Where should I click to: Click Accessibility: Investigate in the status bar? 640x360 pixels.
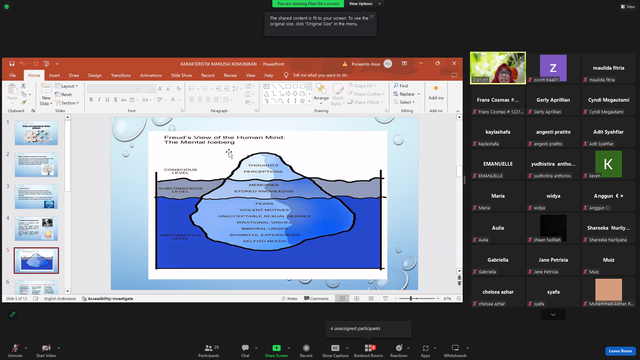107,298
